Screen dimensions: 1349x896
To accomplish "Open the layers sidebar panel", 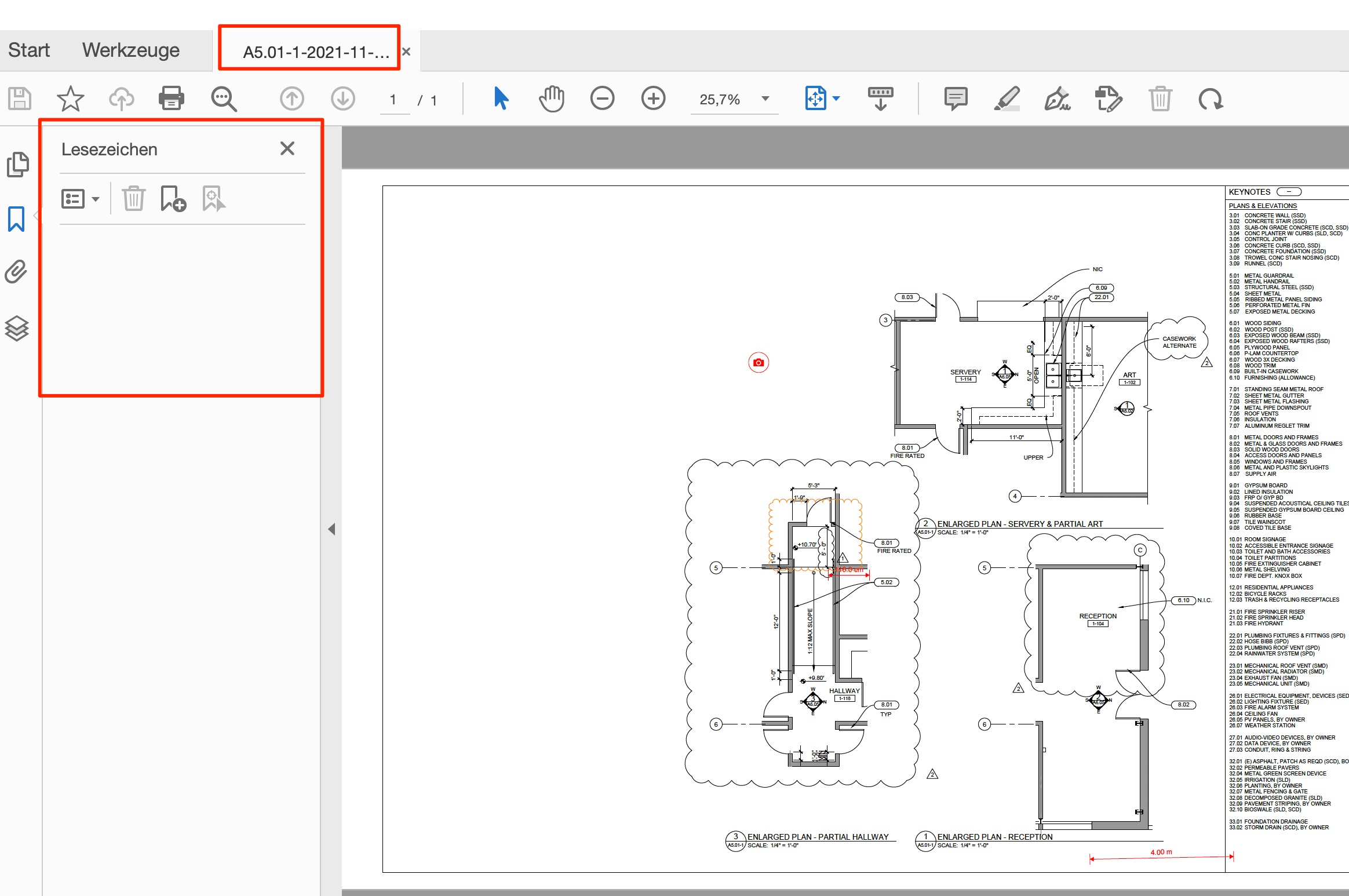I will 17,329.
